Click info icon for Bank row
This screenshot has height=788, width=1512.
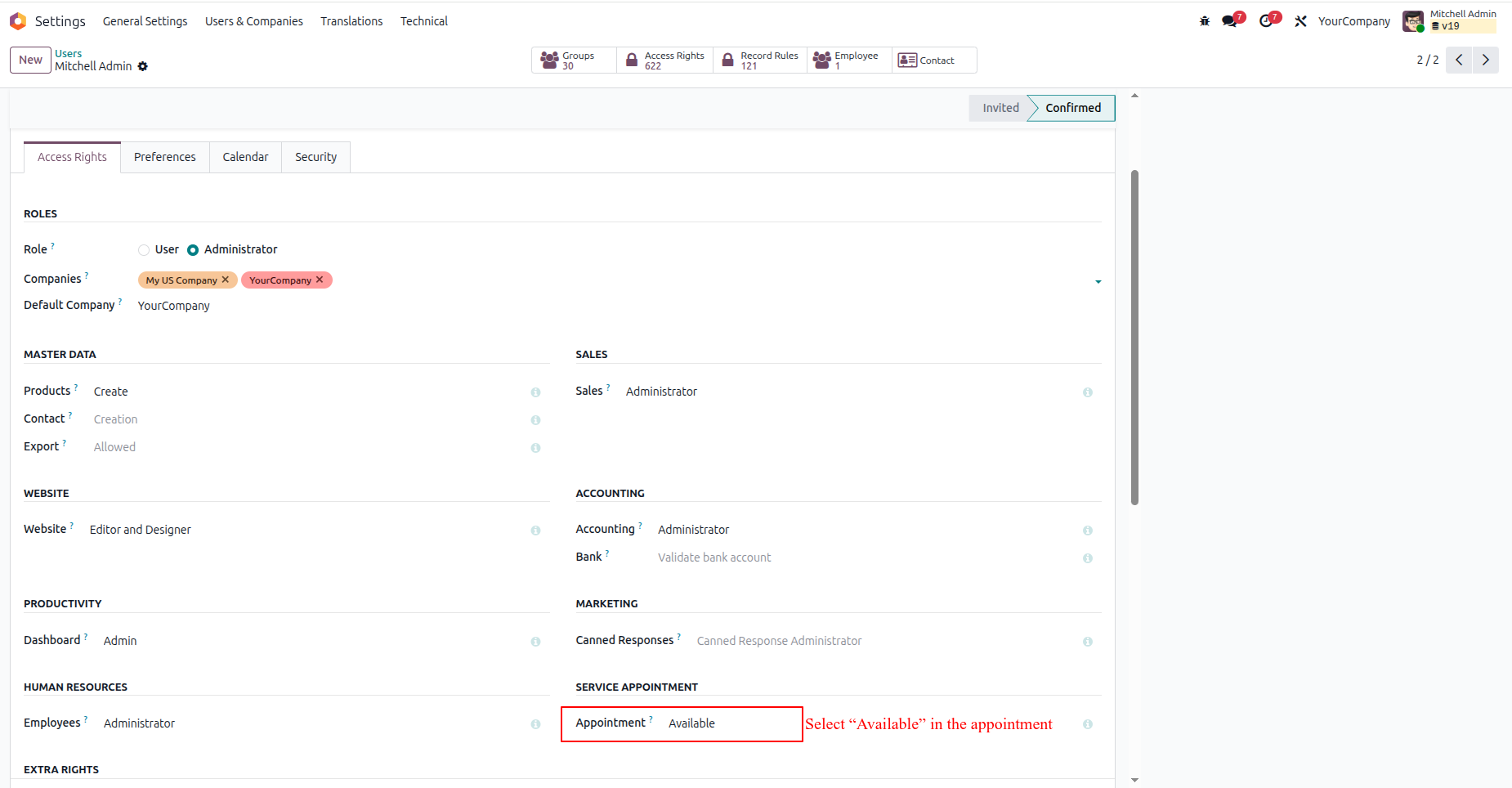1088,558
